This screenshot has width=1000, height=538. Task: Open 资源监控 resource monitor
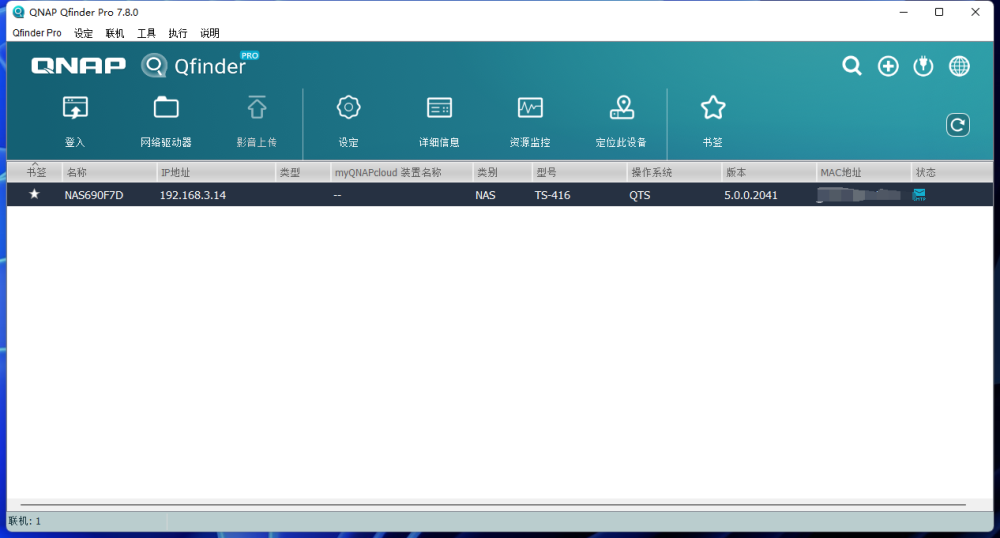530,122
